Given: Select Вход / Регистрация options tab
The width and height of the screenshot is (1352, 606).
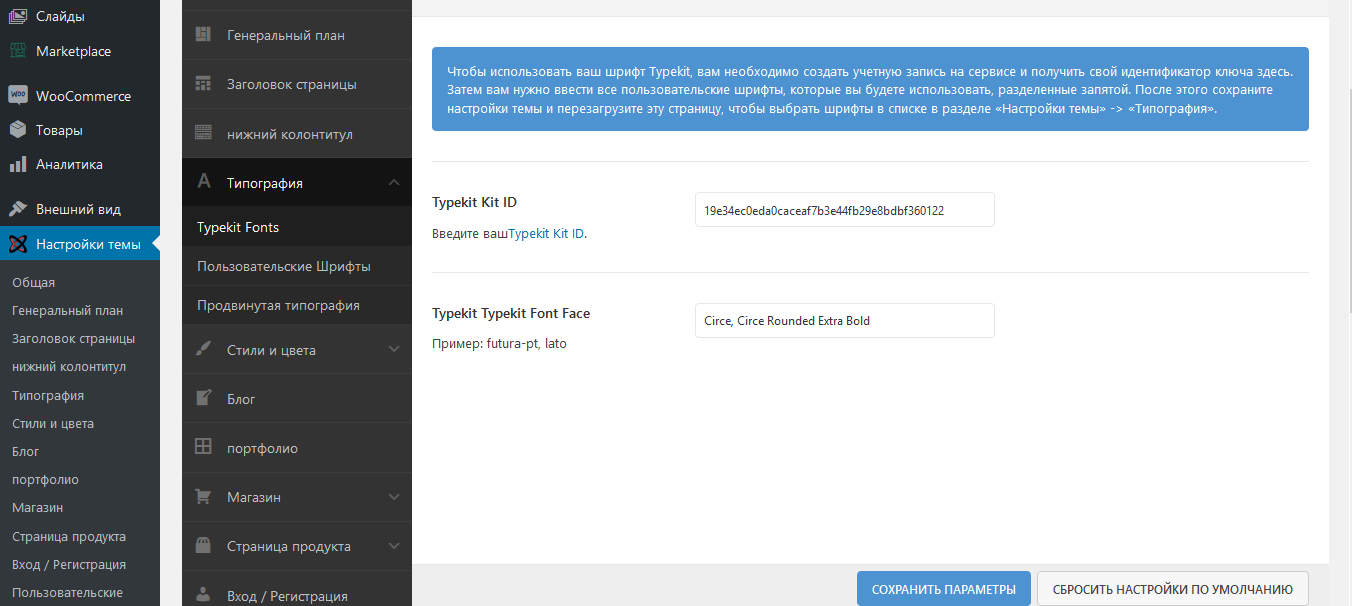Looking at the screenshot, I should point(297,590).
